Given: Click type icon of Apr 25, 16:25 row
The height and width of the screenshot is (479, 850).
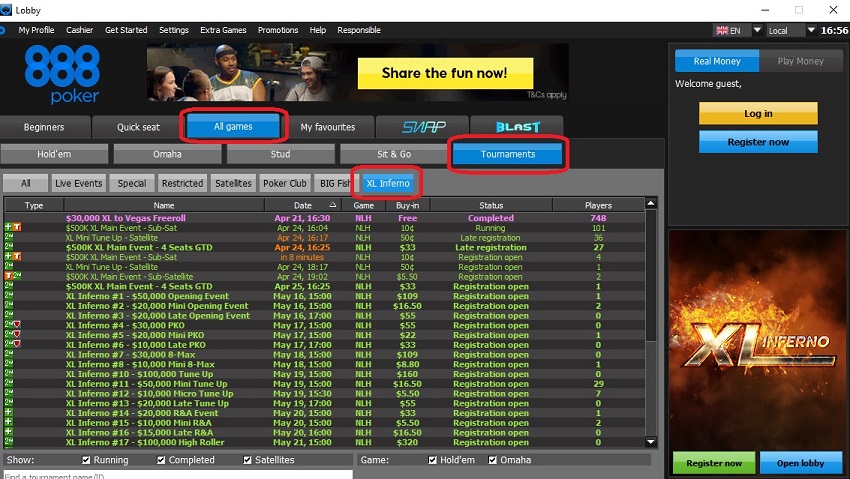Looking at the screenshot, I should tap(9, 286).
